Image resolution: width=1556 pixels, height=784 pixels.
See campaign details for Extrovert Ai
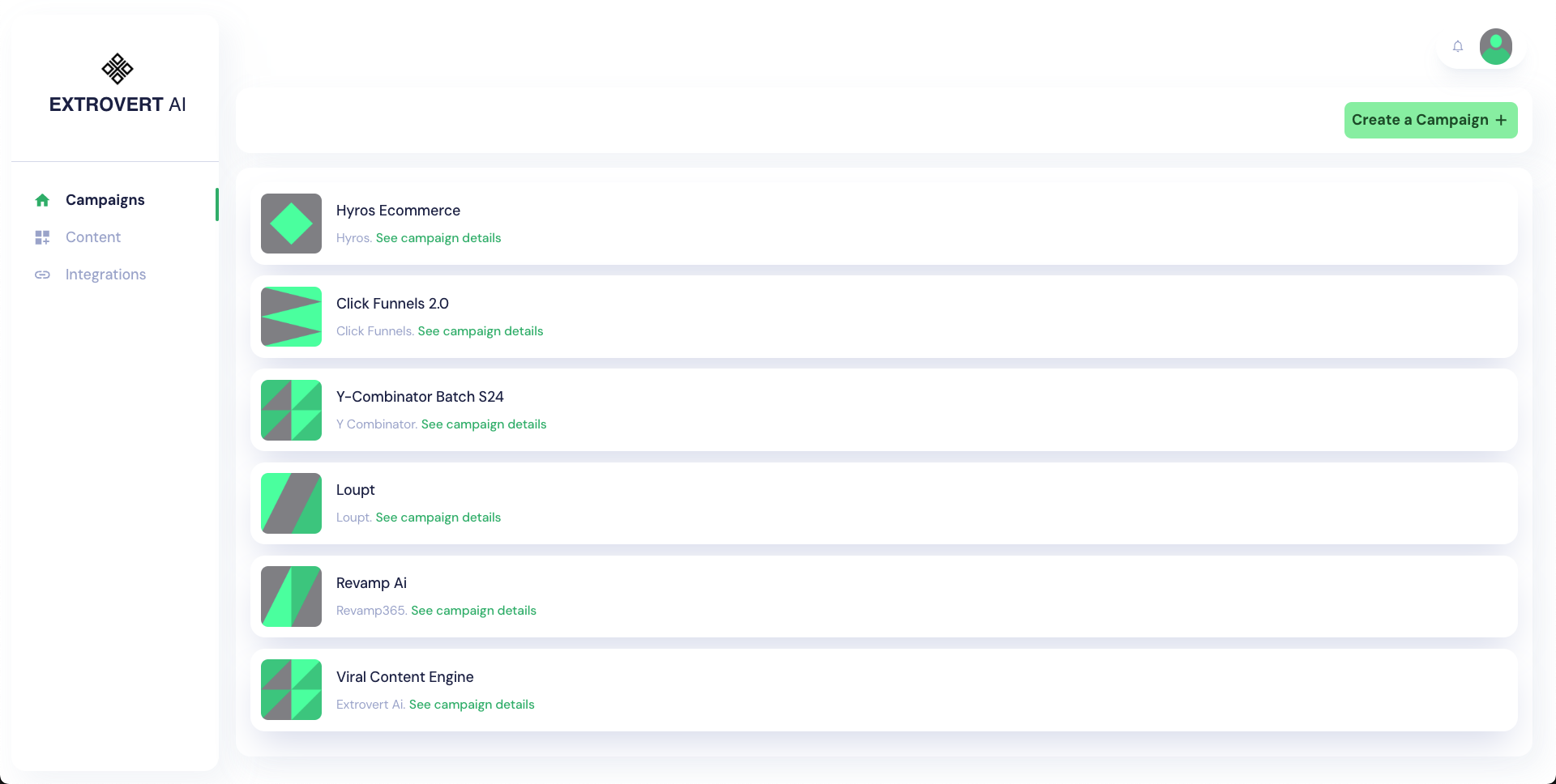472,705
